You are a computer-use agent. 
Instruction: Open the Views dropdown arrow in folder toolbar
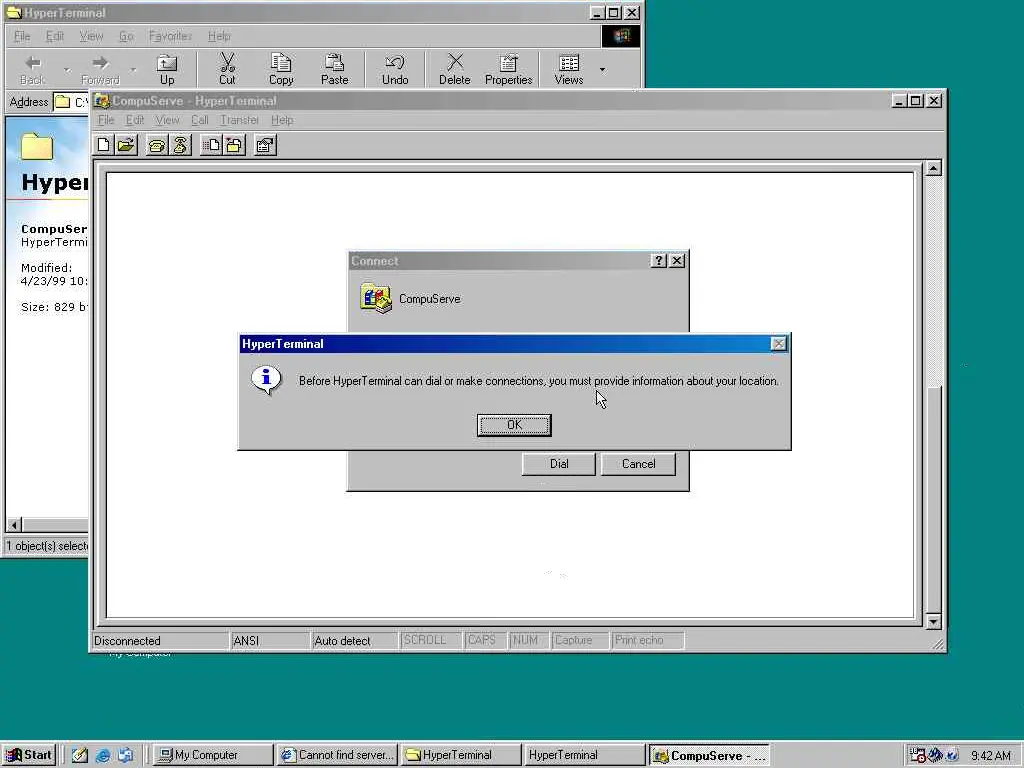(602, 69)
